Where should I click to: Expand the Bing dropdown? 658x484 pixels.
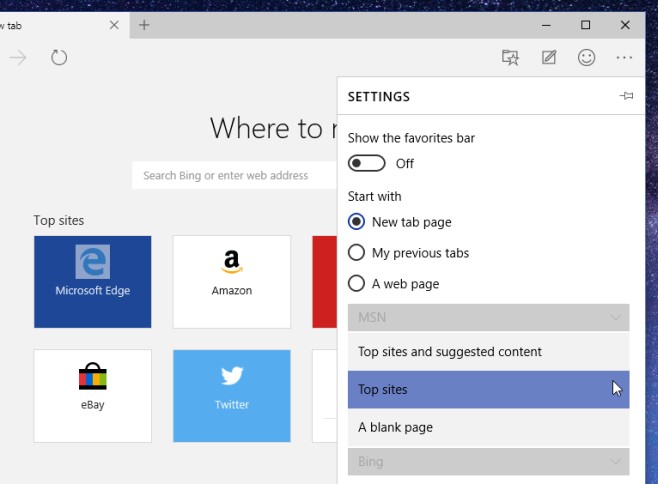pos(488,462)
